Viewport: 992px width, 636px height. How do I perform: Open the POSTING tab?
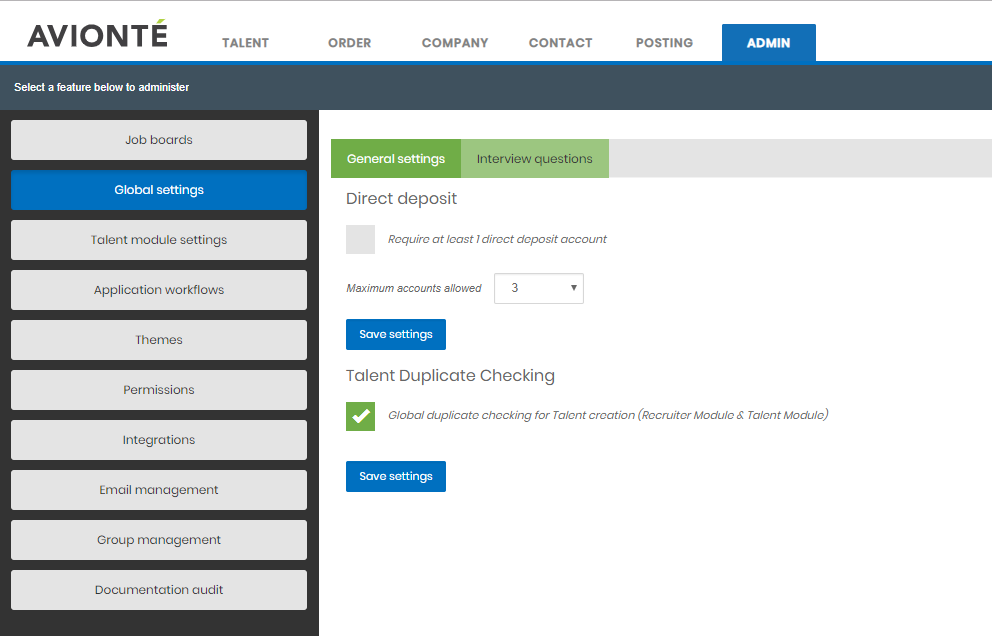pyautogui.click(x=664, y=43)
